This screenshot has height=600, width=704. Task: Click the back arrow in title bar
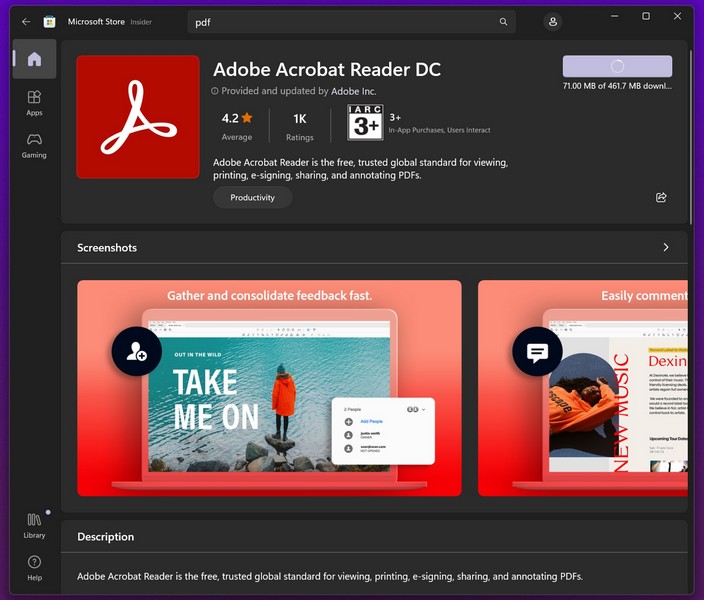coord(26,21)
